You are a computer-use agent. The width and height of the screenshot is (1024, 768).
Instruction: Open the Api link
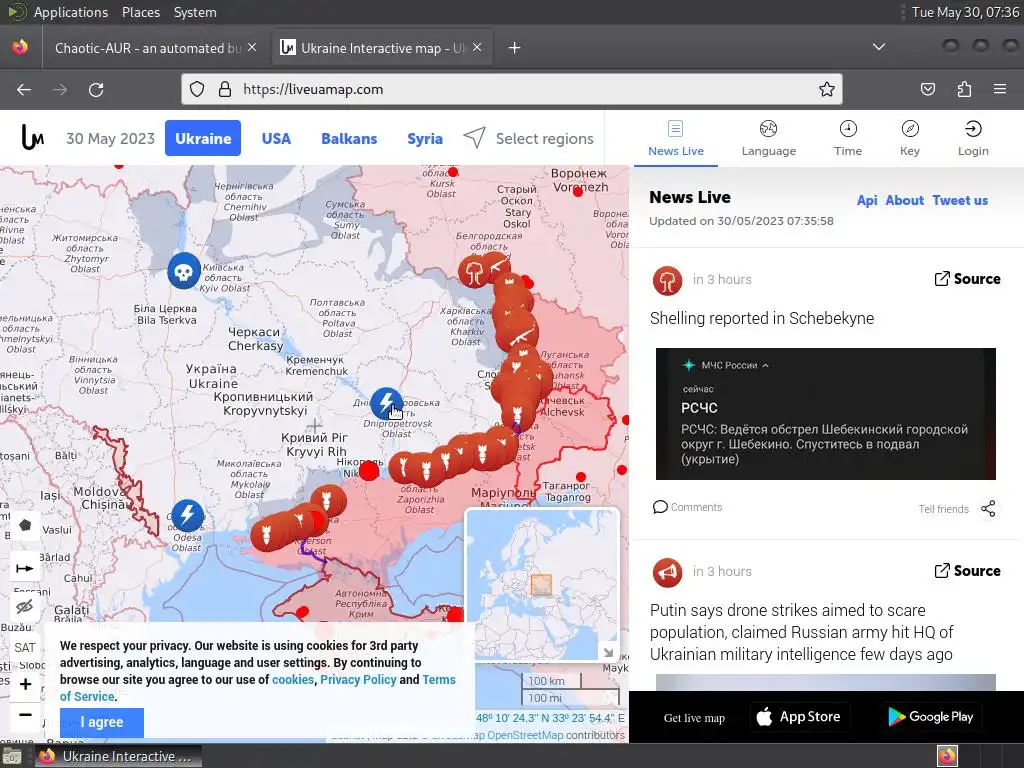(x=867, y=200)
